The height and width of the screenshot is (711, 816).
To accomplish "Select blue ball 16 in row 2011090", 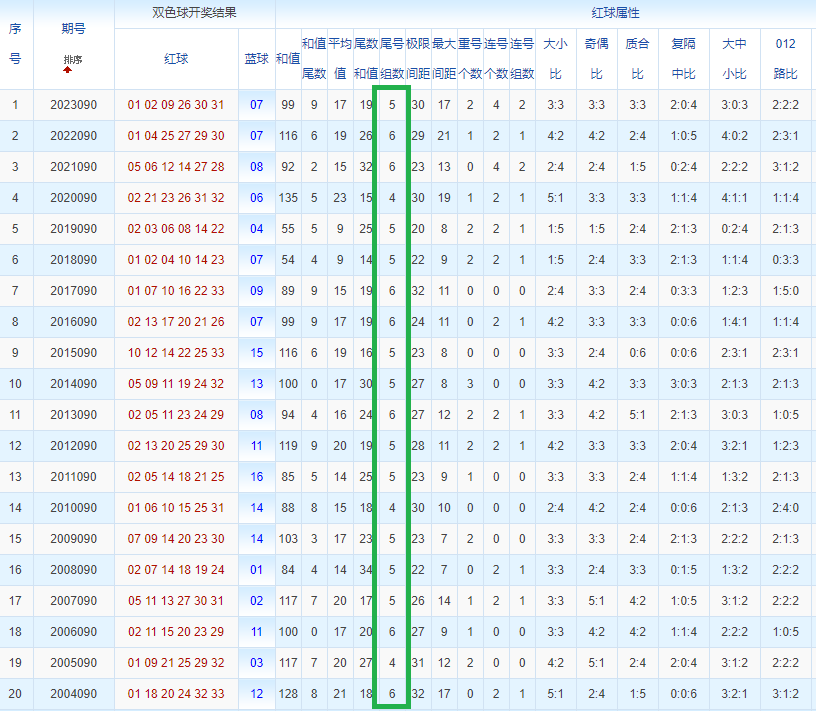I will (x=257, y=477).
